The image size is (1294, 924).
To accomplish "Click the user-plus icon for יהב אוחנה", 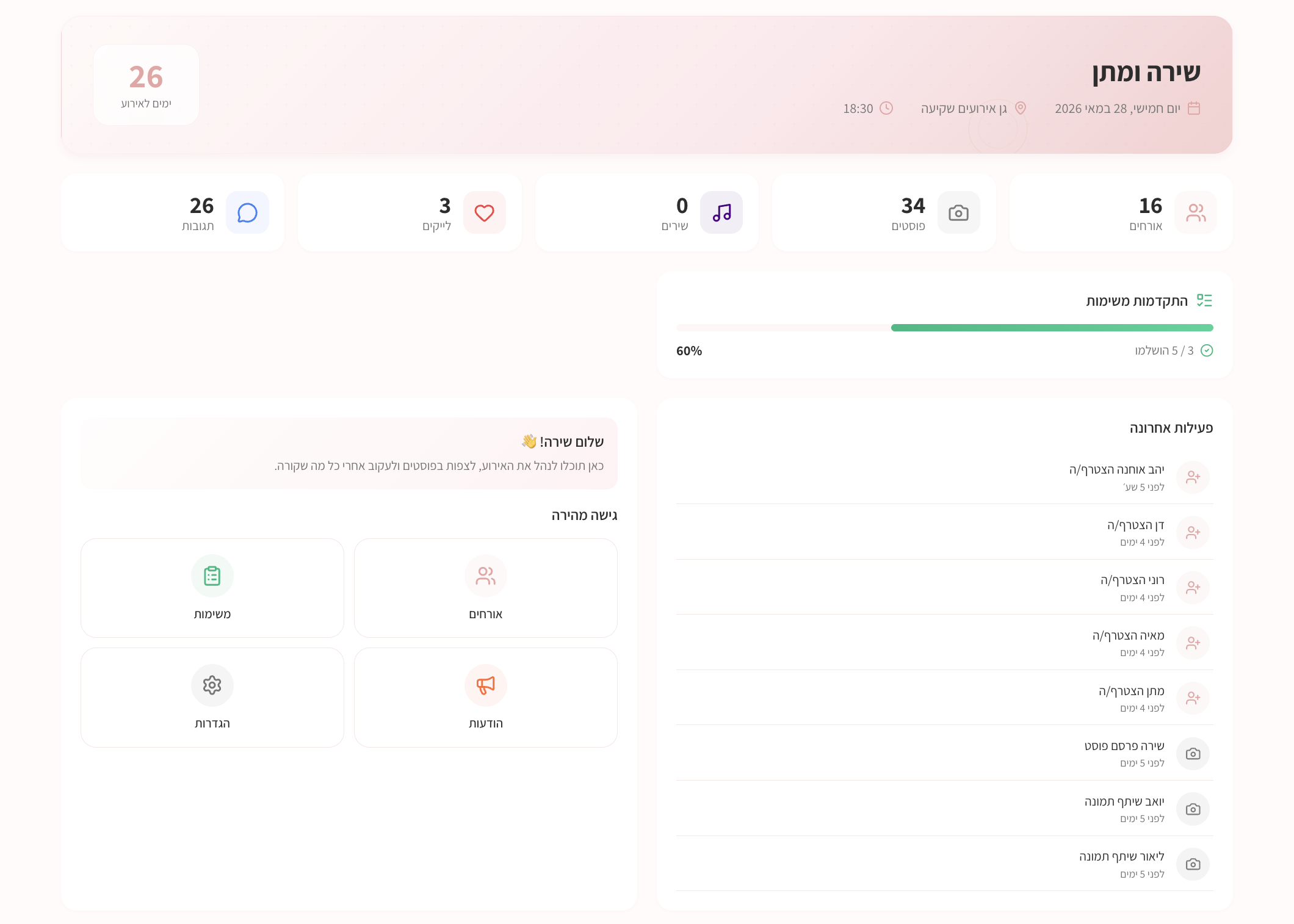I will point(1193,477).
